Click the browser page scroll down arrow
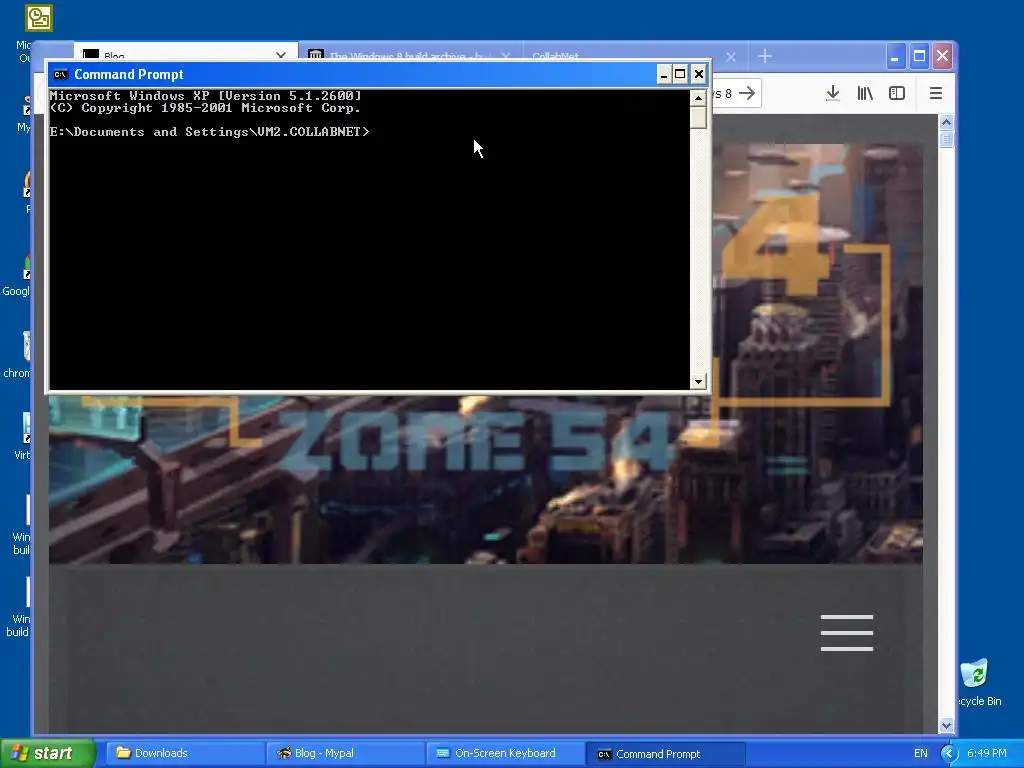This screenshot has width=1024, height=768. point(946,726)
